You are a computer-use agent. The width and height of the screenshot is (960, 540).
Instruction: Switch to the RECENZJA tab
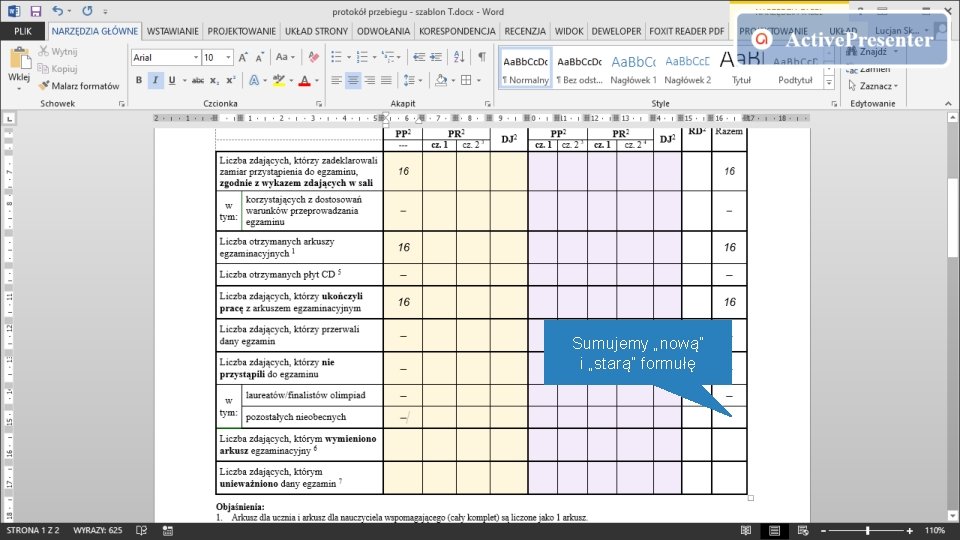(525, 31)
